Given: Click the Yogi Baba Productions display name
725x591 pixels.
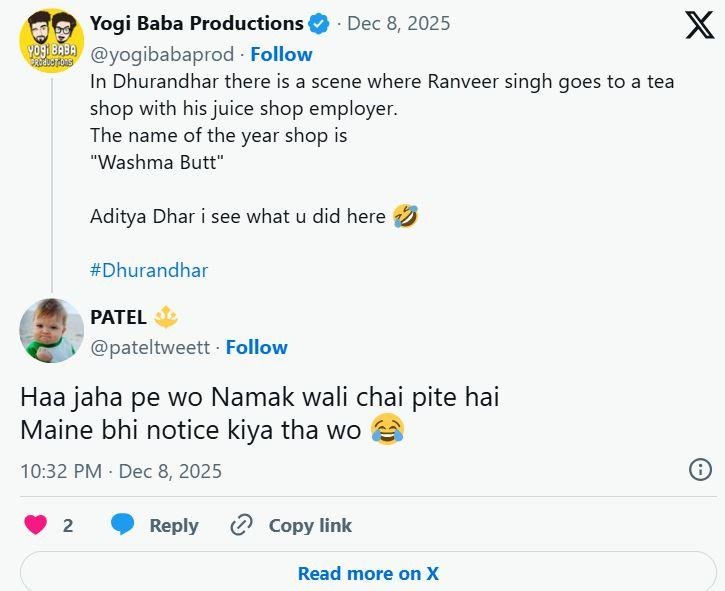Looking at the screenshot, I should (x=196, y=23).
